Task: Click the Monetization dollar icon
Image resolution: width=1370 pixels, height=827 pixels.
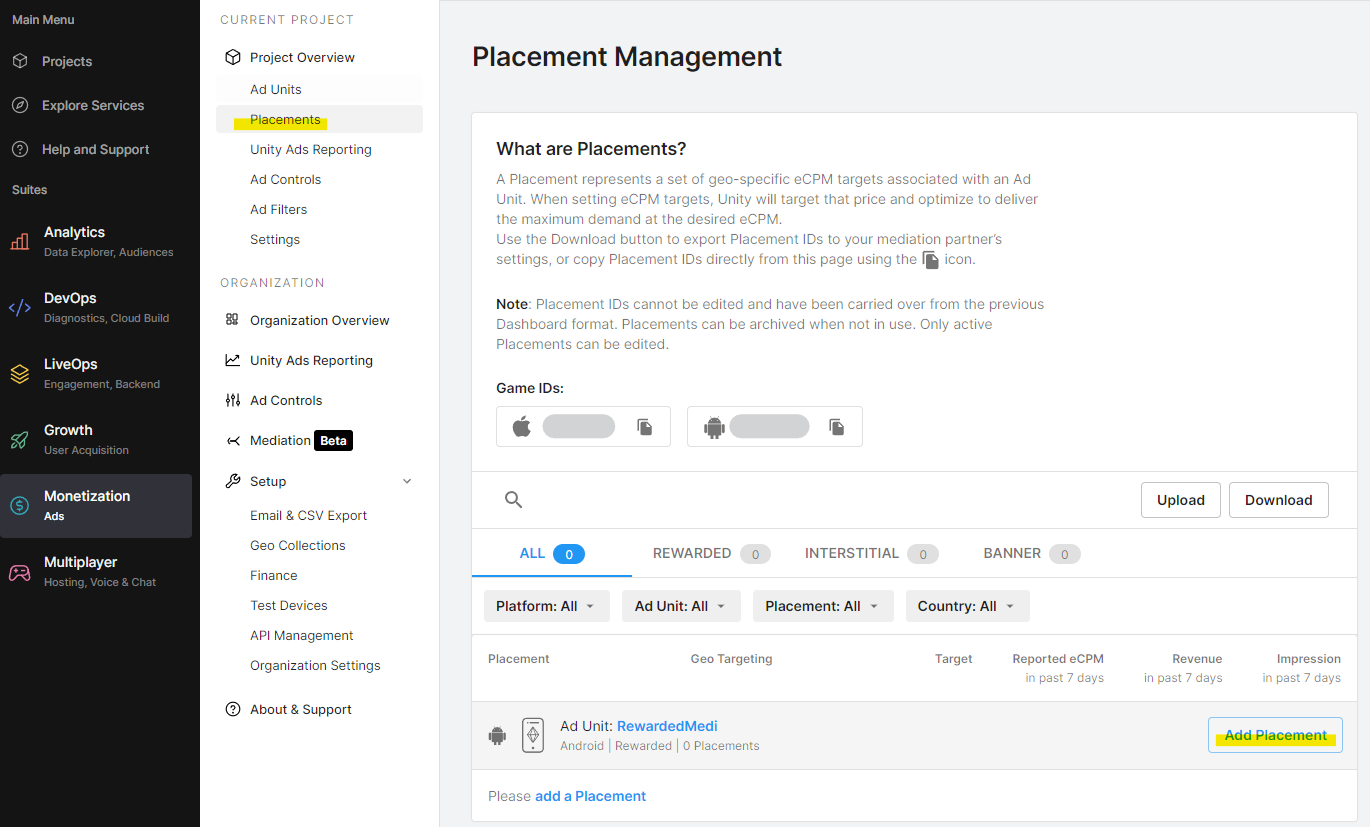Action: (x=20, y=505)
